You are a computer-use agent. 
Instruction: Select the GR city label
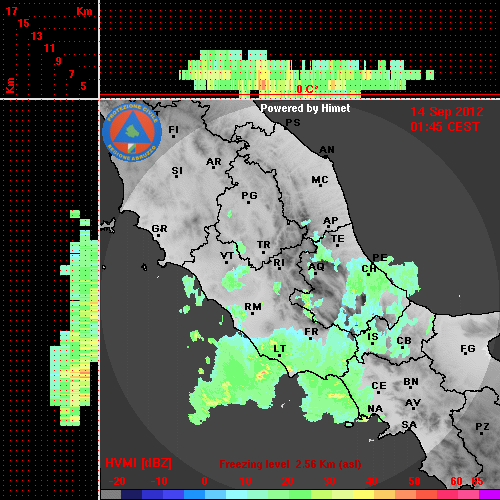click(x=159, y=229)
